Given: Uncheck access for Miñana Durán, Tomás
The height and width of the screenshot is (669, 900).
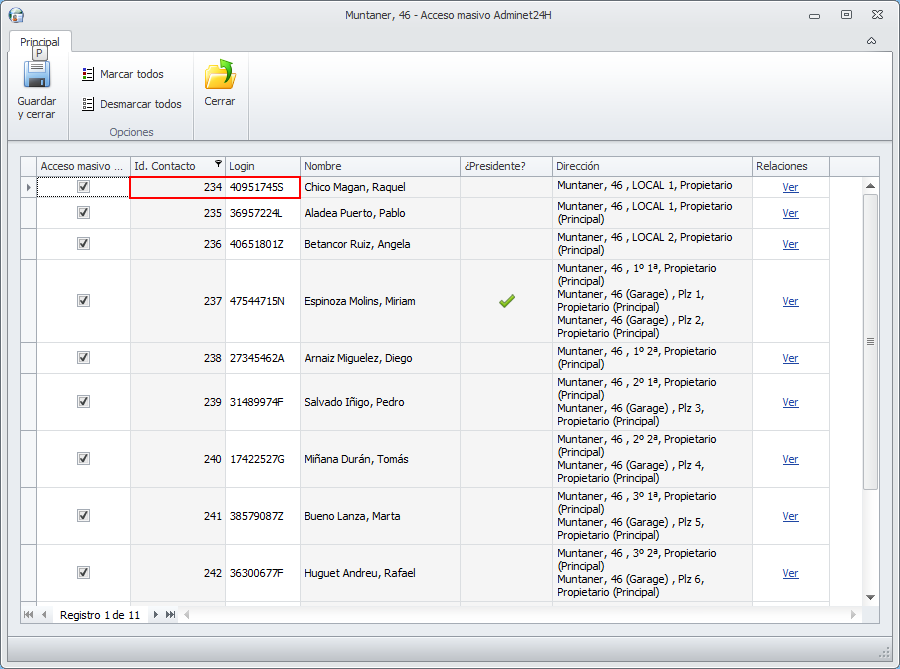Looking at the screenshot, I should [83, 458].
